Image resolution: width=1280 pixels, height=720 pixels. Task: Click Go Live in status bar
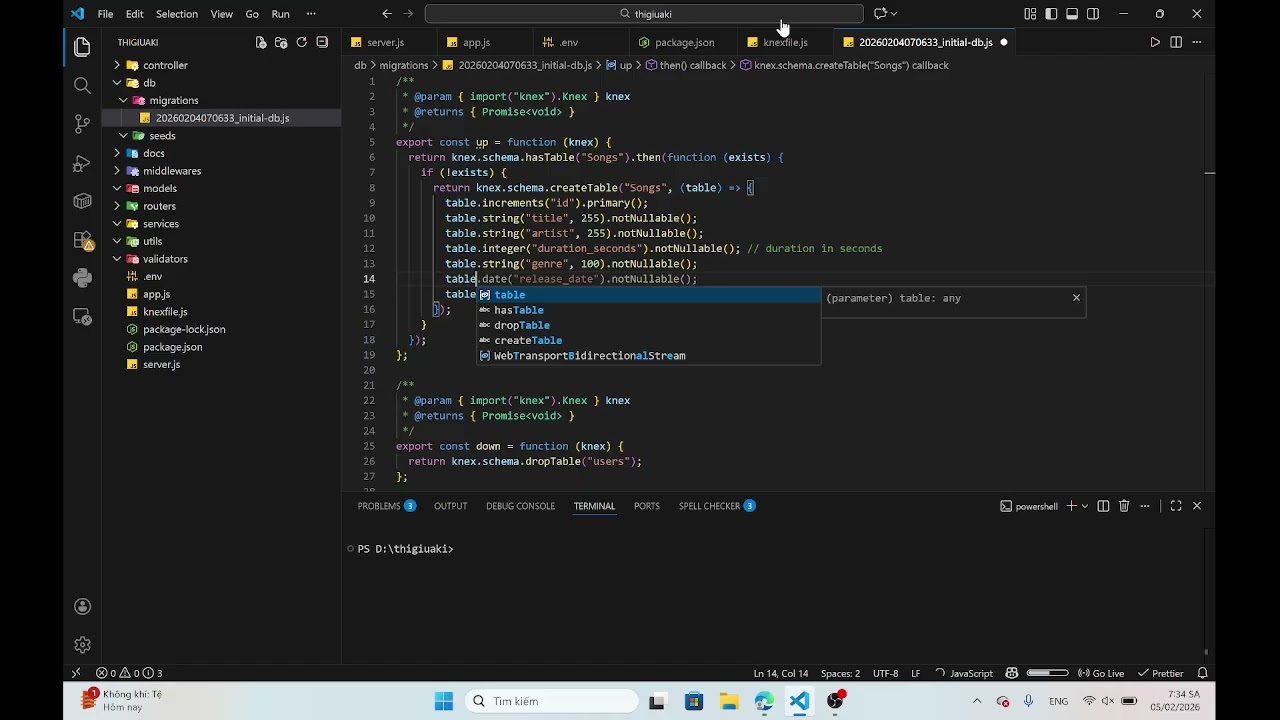[x=1099, y=673]
